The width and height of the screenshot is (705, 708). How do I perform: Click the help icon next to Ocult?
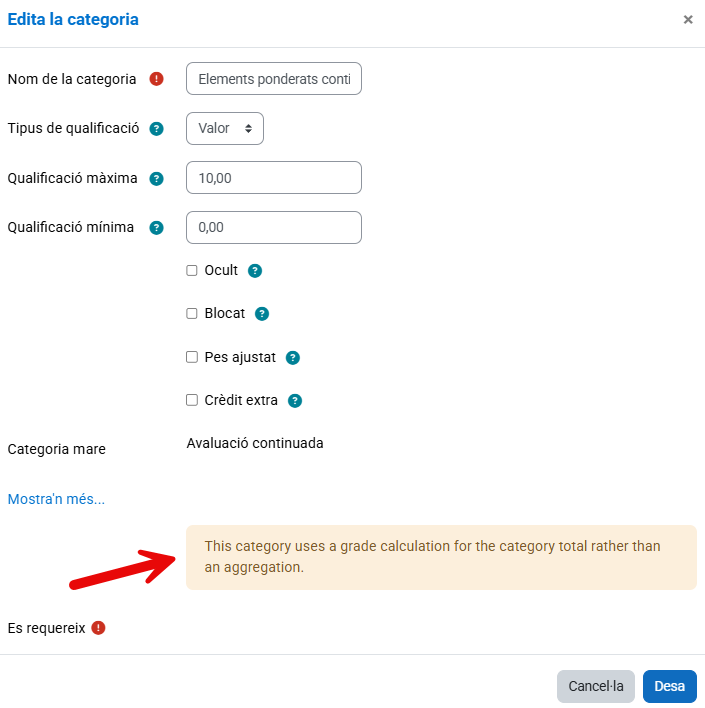point(255,271)
